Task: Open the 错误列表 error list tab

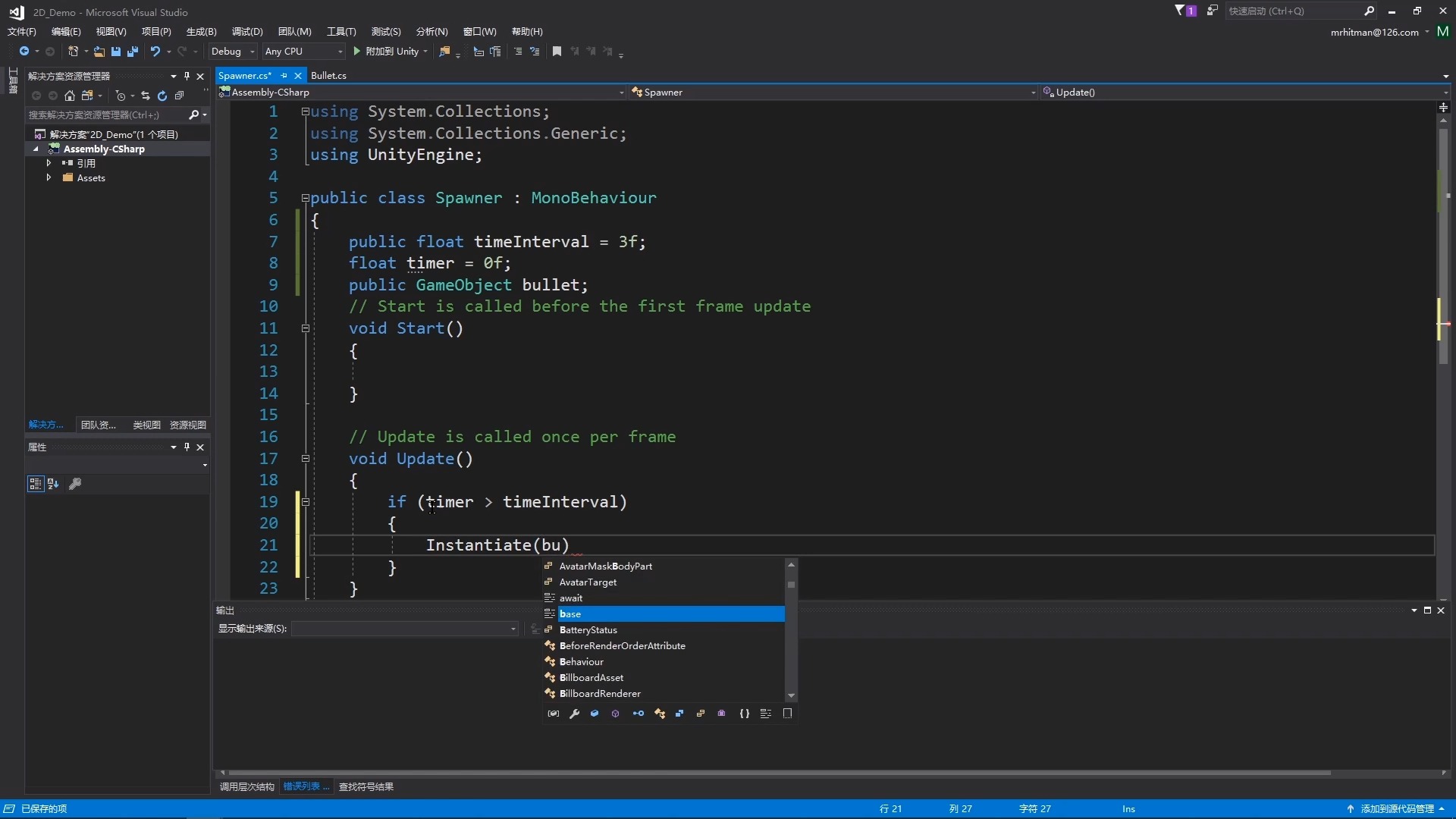Action: pyautogui.click(x=306, y=786)
